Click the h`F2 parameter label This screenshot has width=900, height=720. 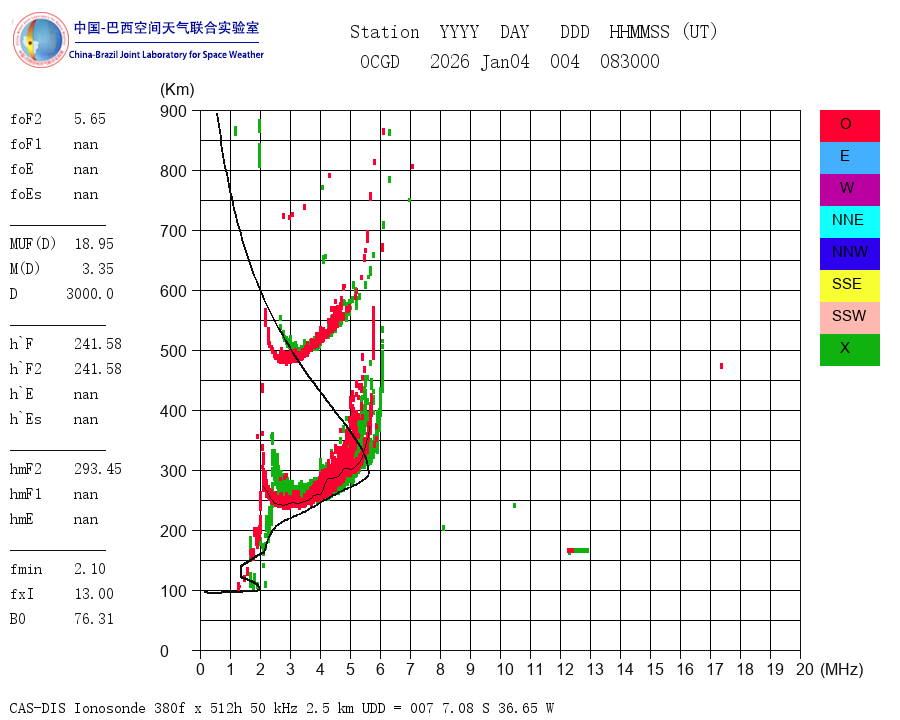click(x=26, y=369)
